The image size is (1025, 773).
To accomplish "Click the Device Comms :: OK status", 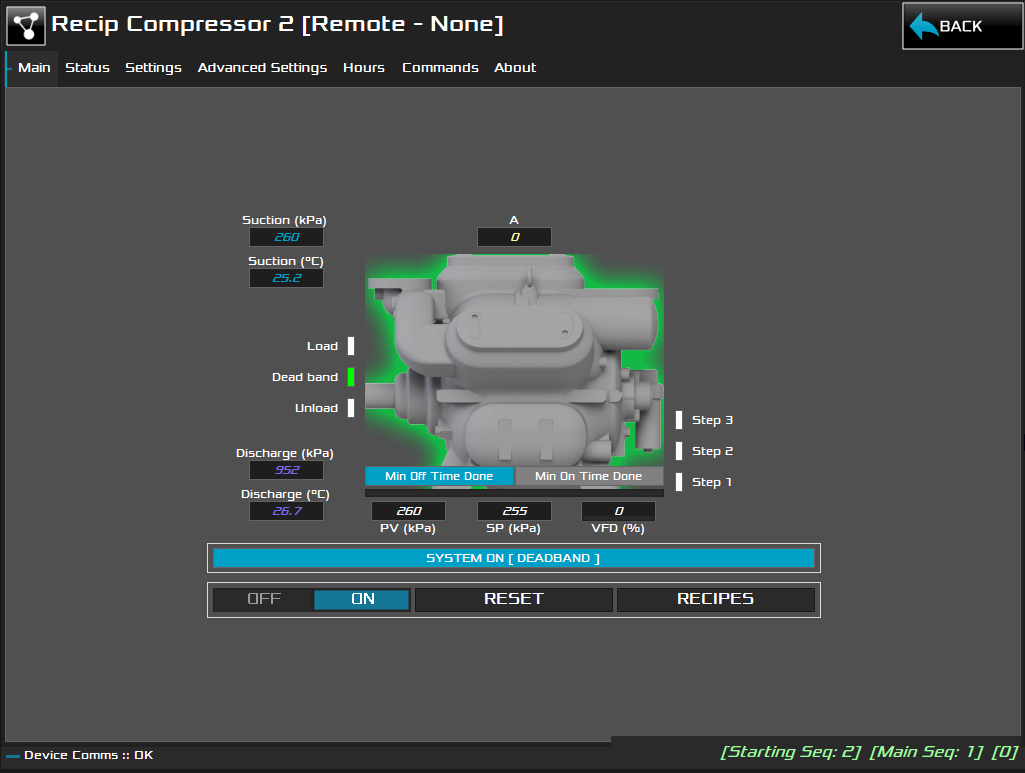I will coord(88,755).
